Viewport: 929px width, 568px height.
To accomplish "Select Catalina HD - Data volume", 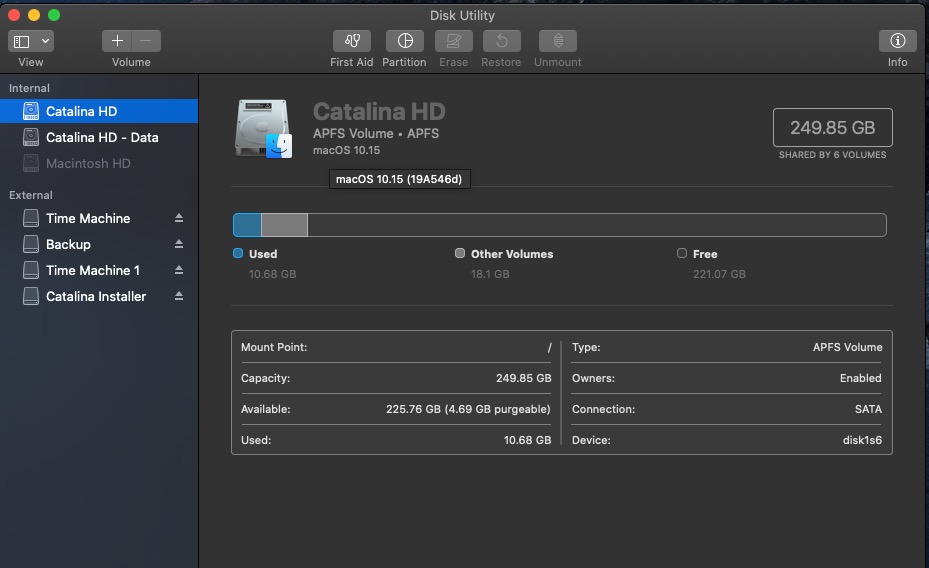I will pos(99,137).
